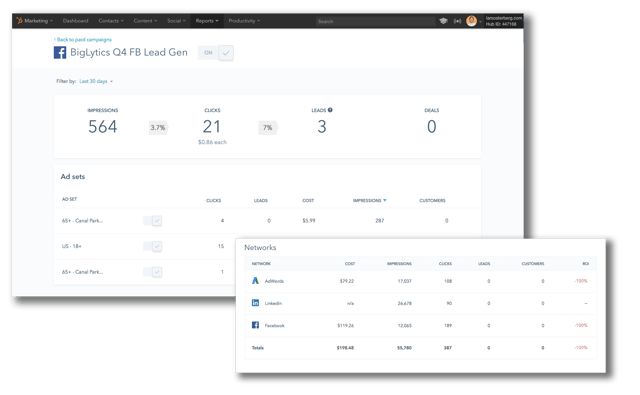Go back to paid campaigns

click(x=83, y=40)
